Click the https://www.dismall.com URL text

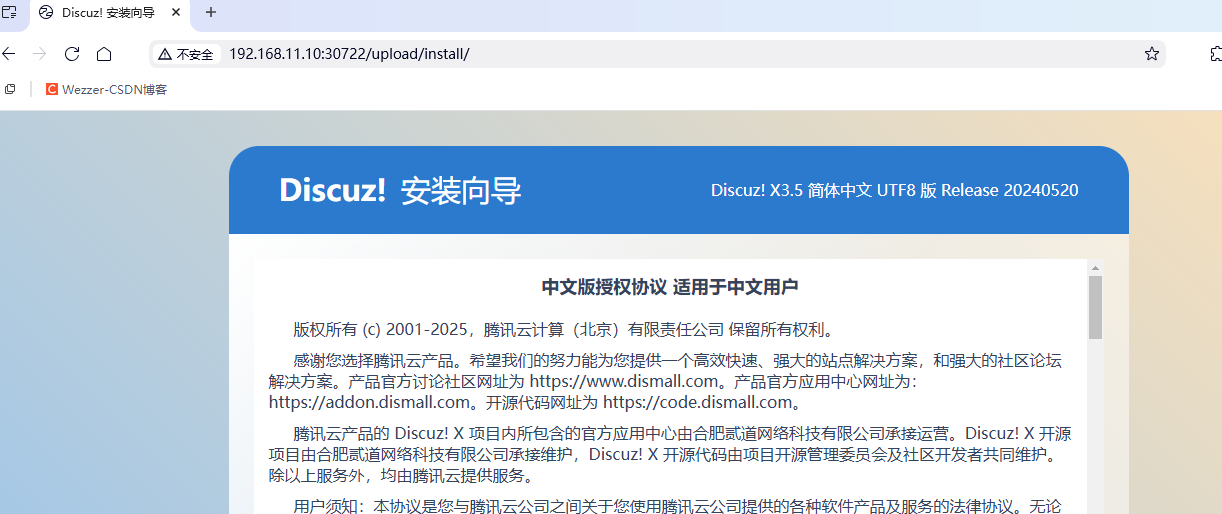624,381
